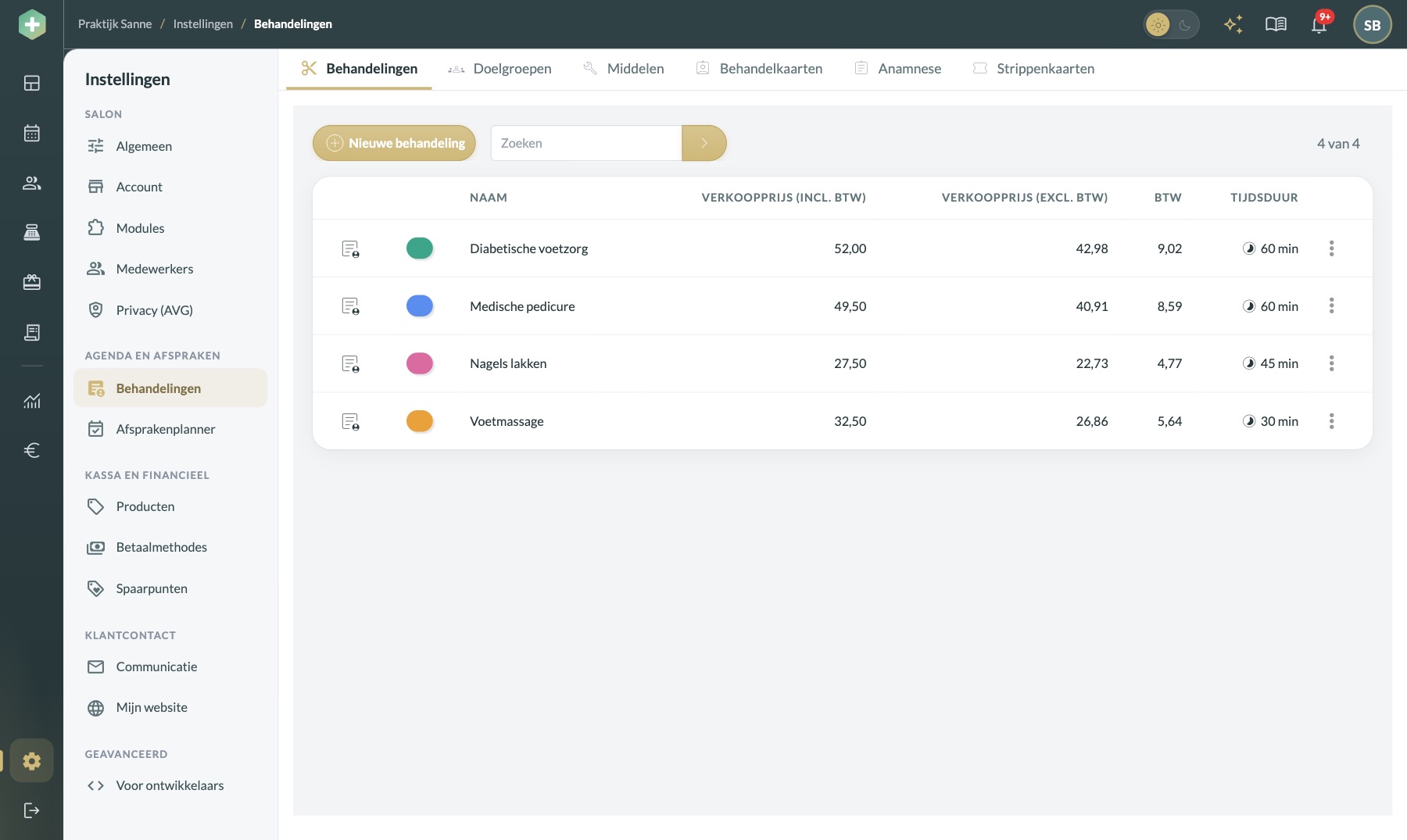The width and height of the screenshot is (1407, 840).
Task: Click the blue color swatch of Medische pedicure
Action: pos(420,306)
